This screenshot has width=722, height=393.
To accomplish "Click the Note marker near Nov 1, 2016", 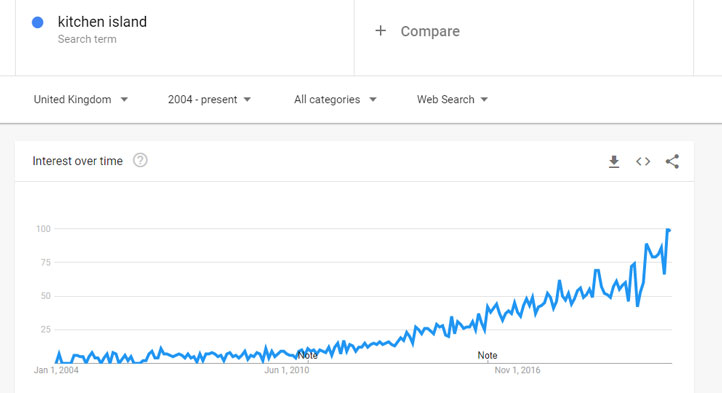I will pyautogui.click(x=487, y=355).
